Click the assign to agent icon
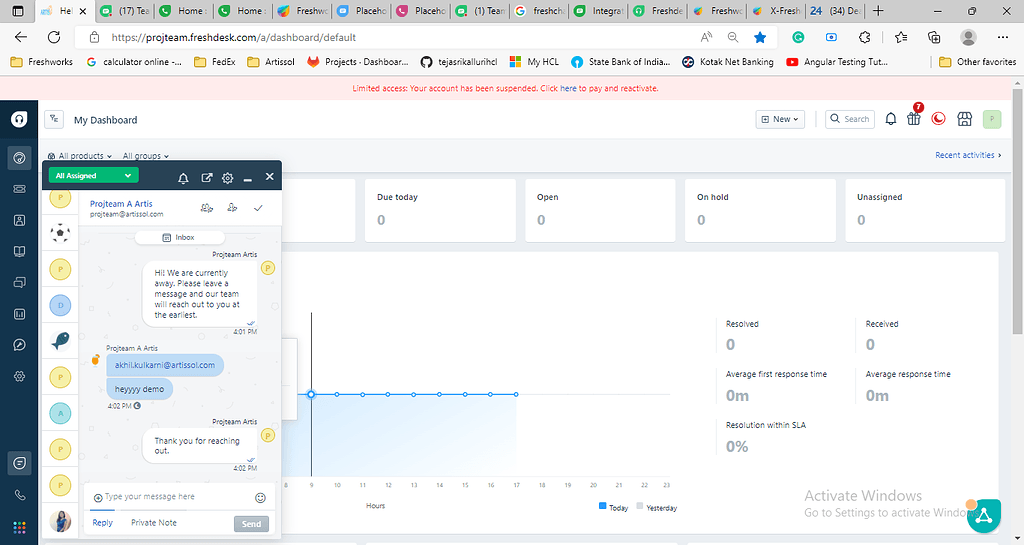 (x=232, y=208)
